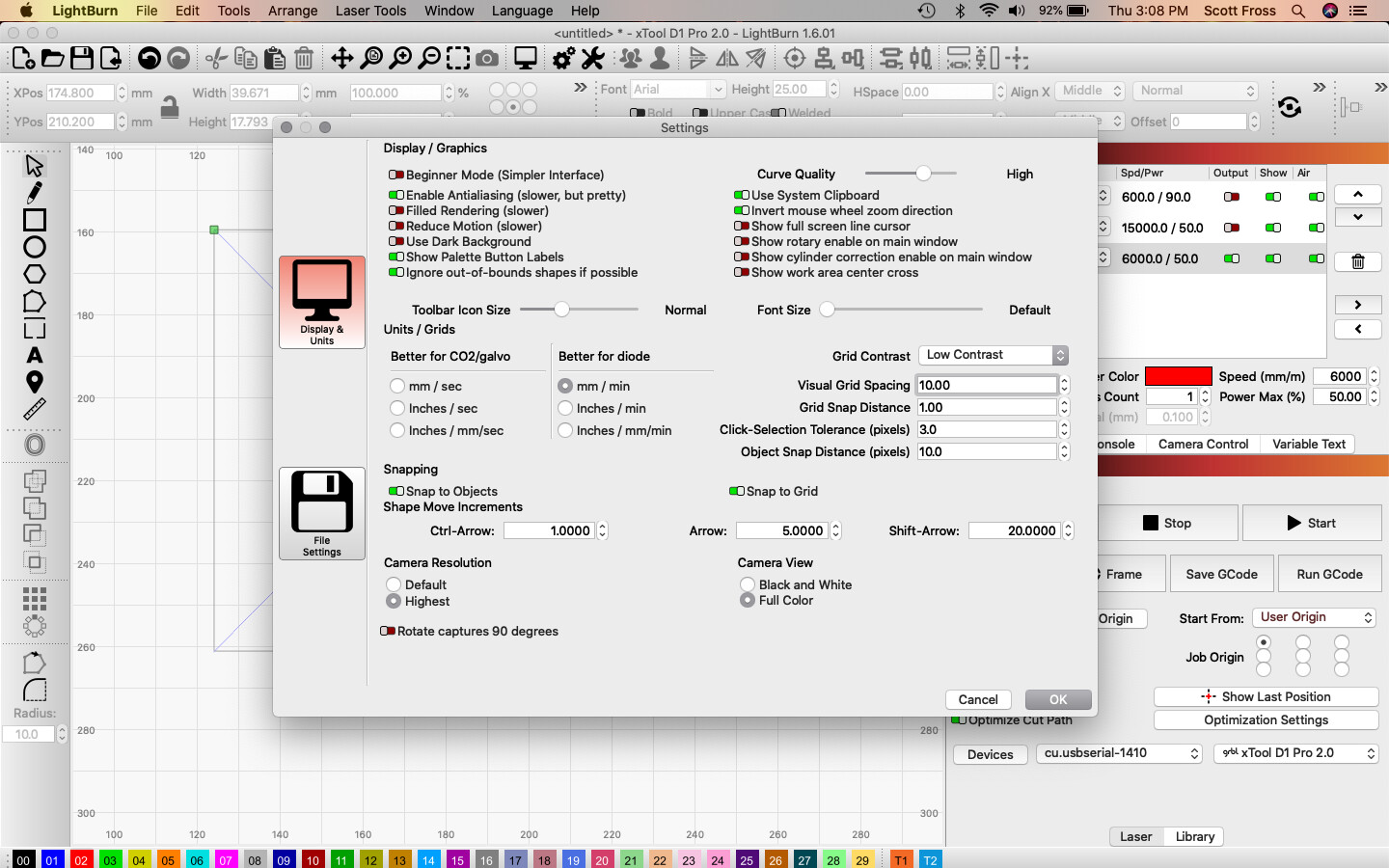Click the Devices button

(x=991, y=754)
